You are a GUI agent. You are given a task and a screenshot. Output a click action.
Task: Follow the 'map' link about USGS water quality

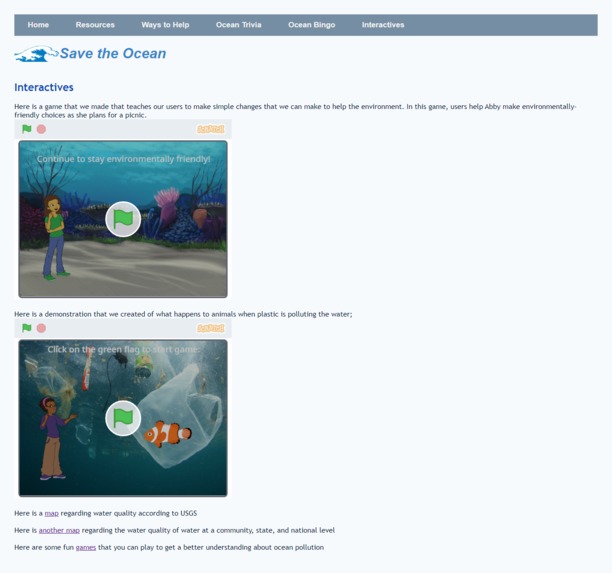(52, 513)
